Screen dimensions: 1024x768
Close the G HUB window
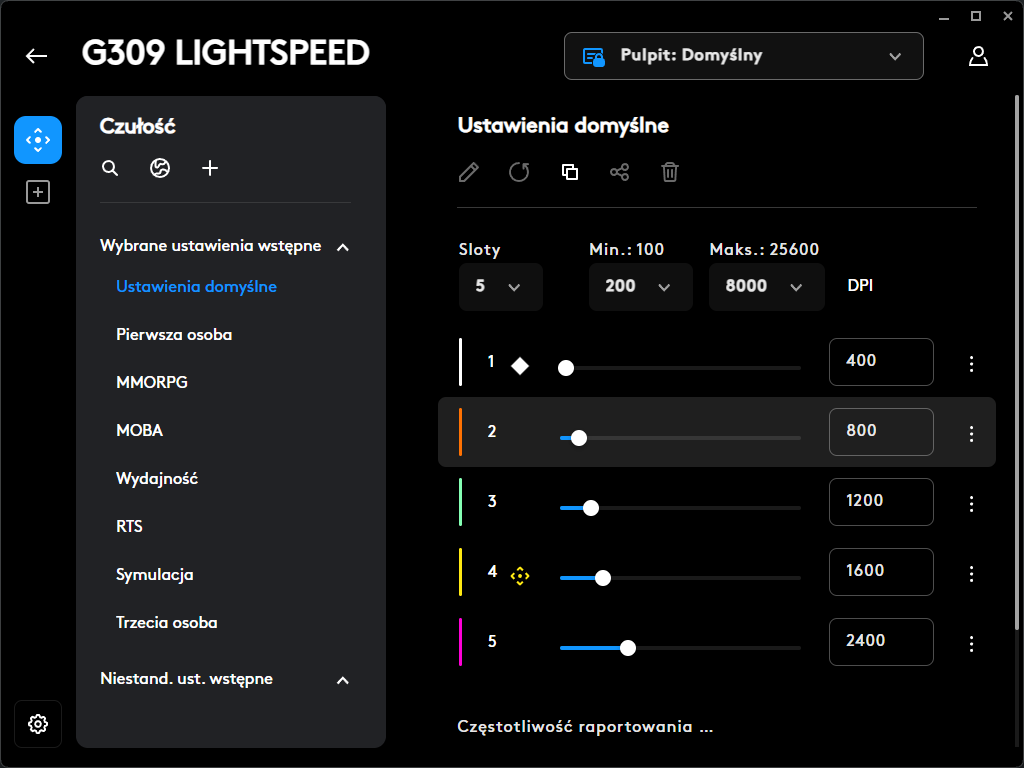pos(1008,16)
